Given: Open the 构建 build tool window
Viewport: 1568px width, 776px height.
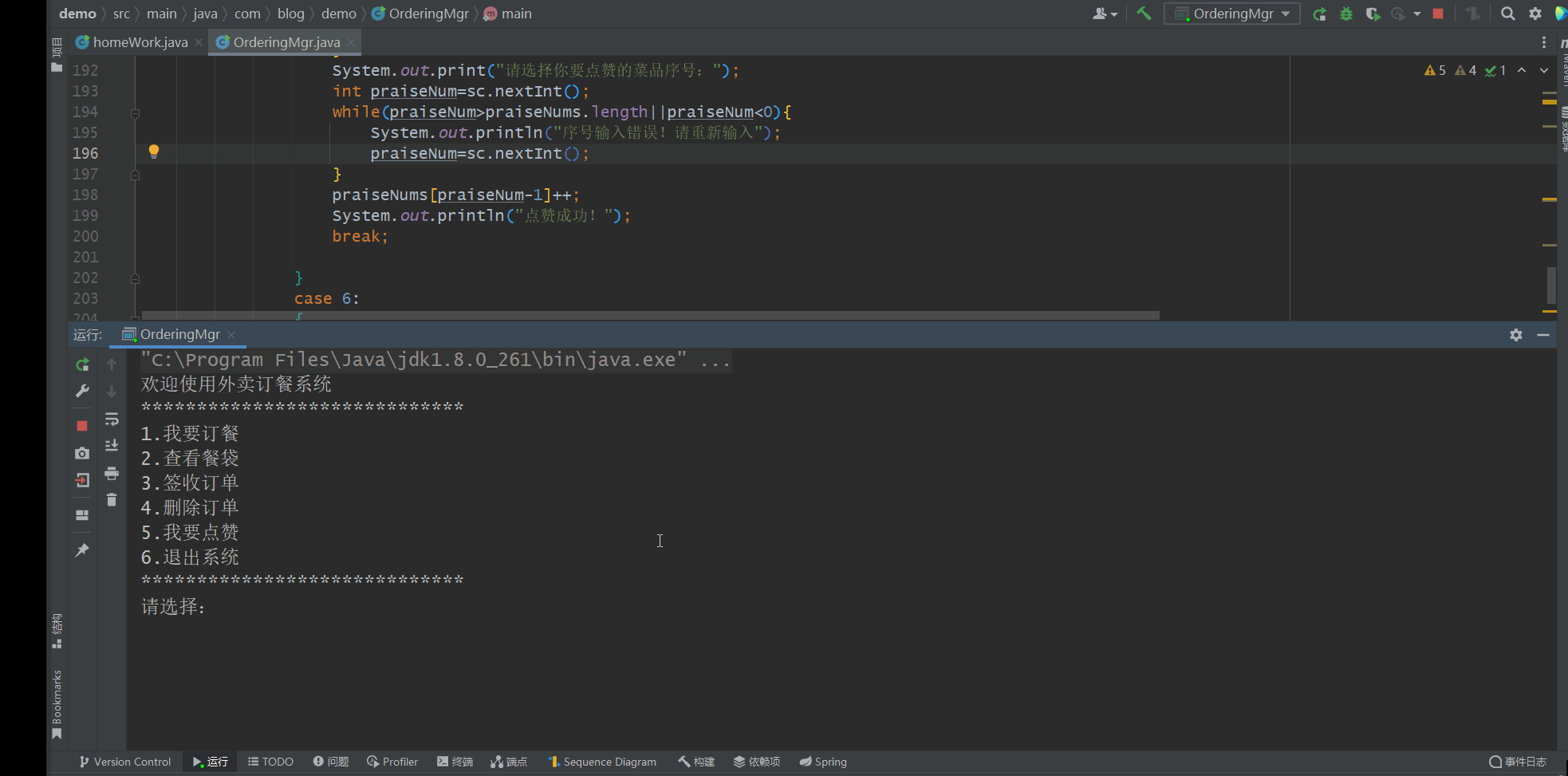Looking at the screenshot, I should click(x=696, y=762).
